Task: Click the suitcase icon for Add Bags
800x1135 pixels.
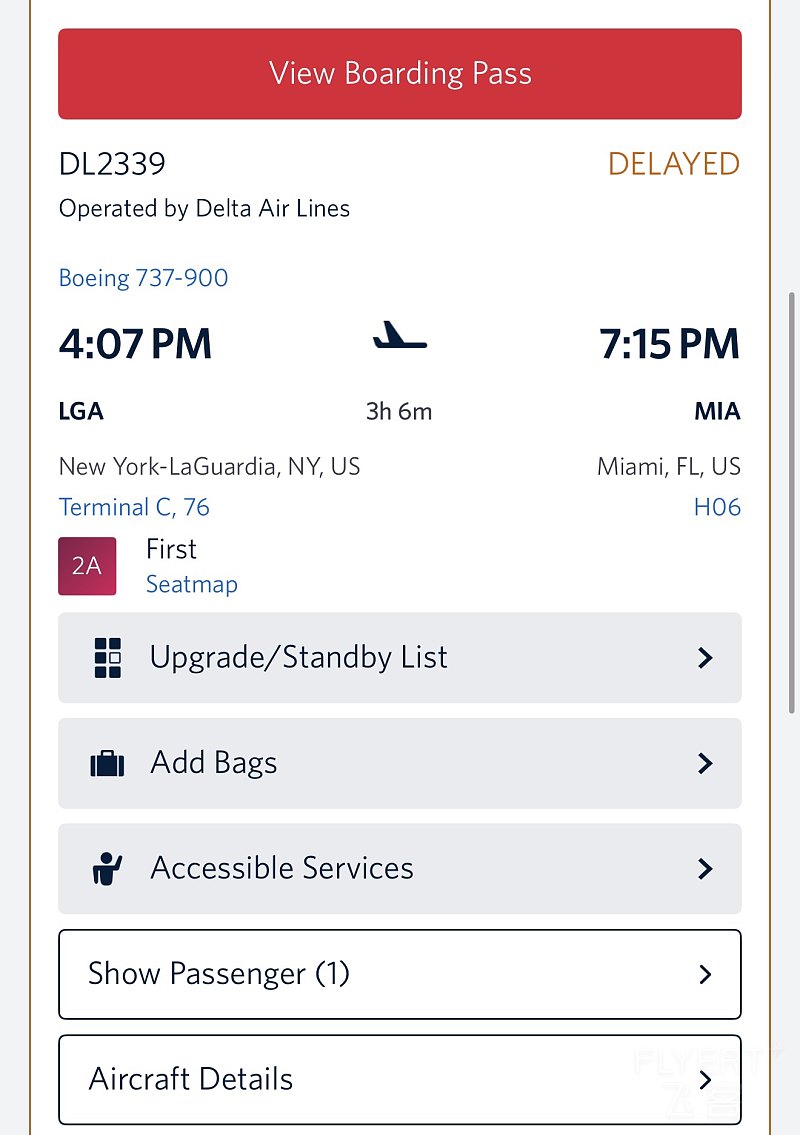Action: (x=107, y=764)
